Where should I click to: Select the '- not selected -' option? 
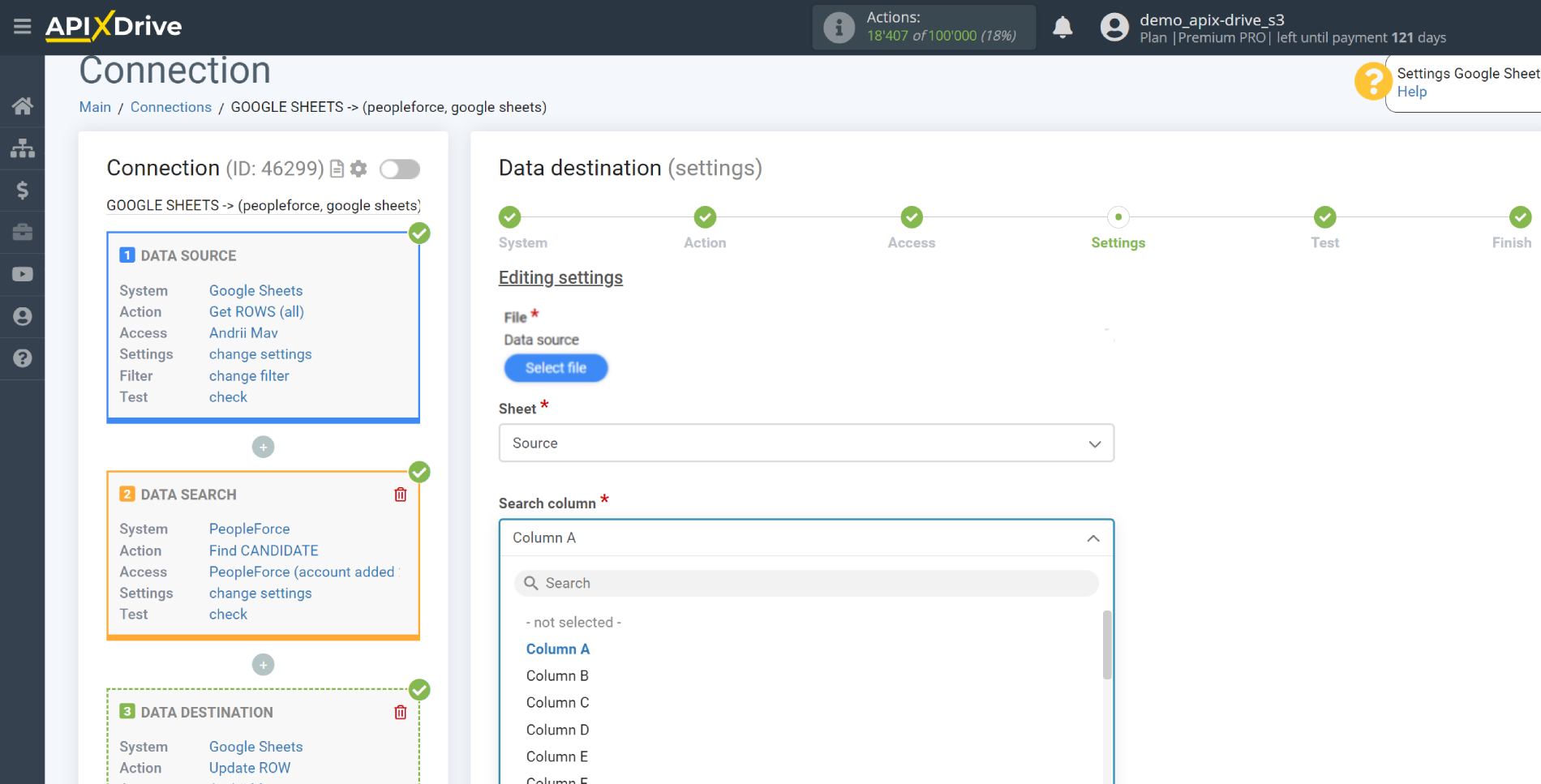click(x=573, y=622)
